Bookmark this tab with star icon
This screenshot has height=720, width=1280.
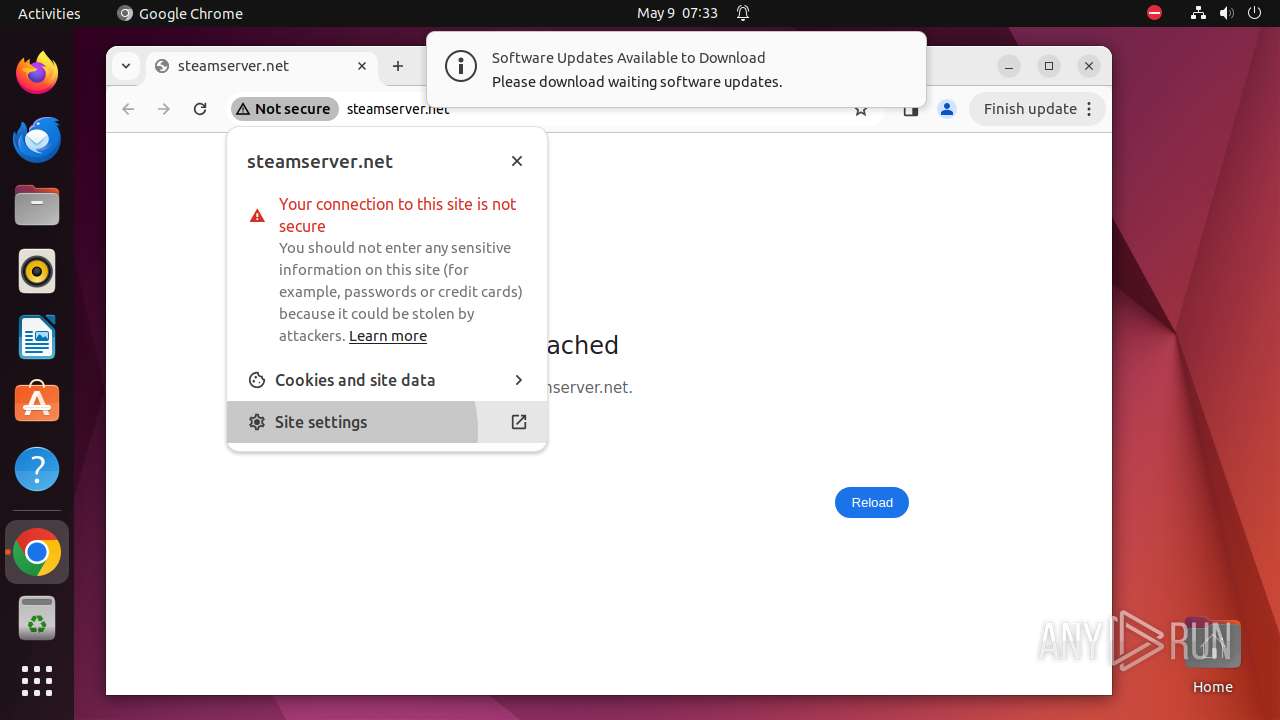pos(861,110)
